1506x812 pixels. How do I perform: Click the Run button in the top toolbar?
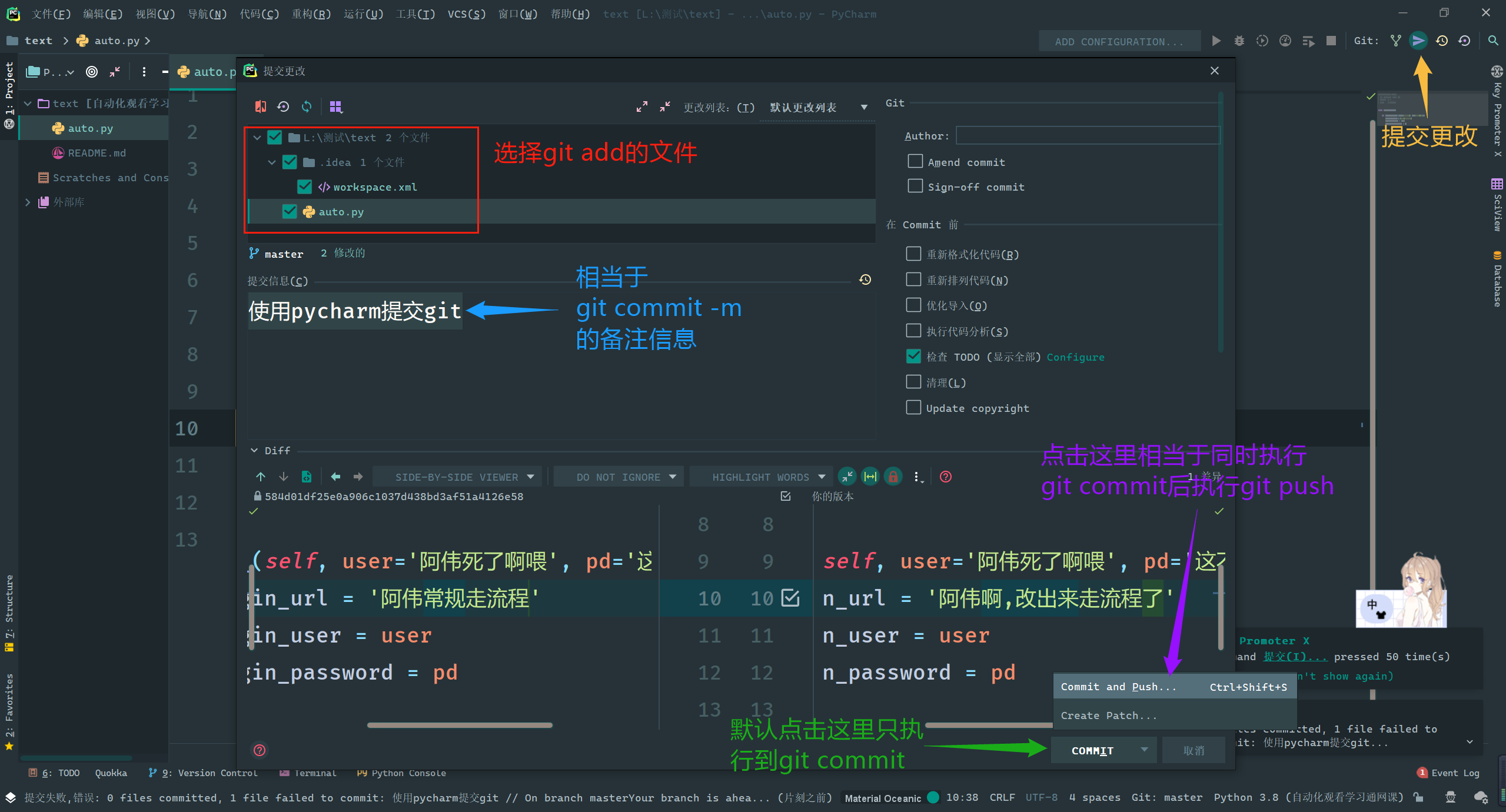(x=1216, y=41)
